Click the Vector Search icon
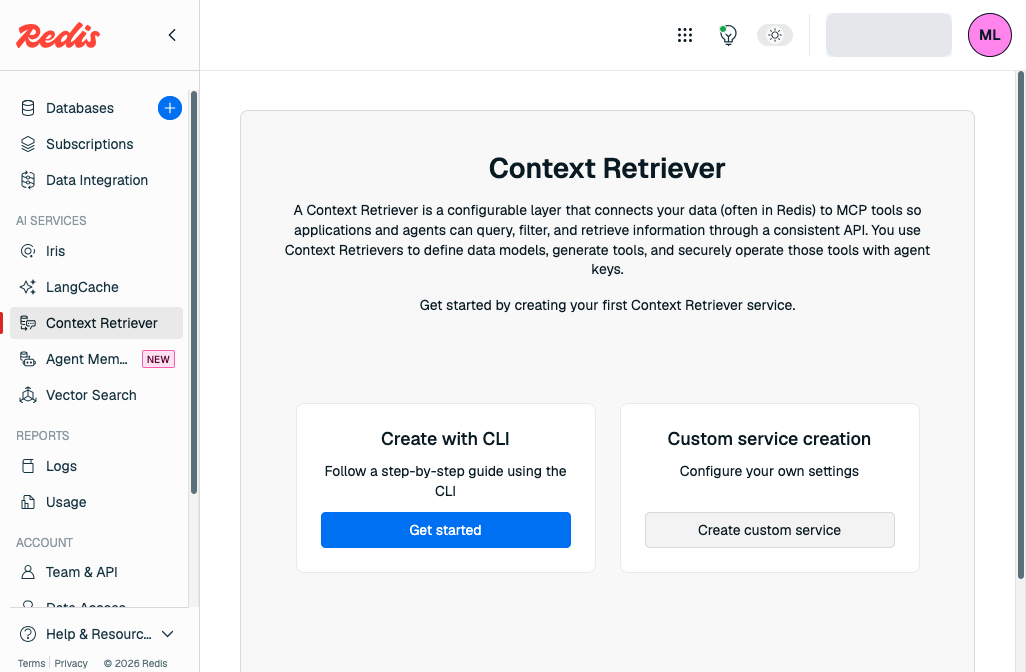The width and height of the screenshot is (1026, 672). (27, 395)
